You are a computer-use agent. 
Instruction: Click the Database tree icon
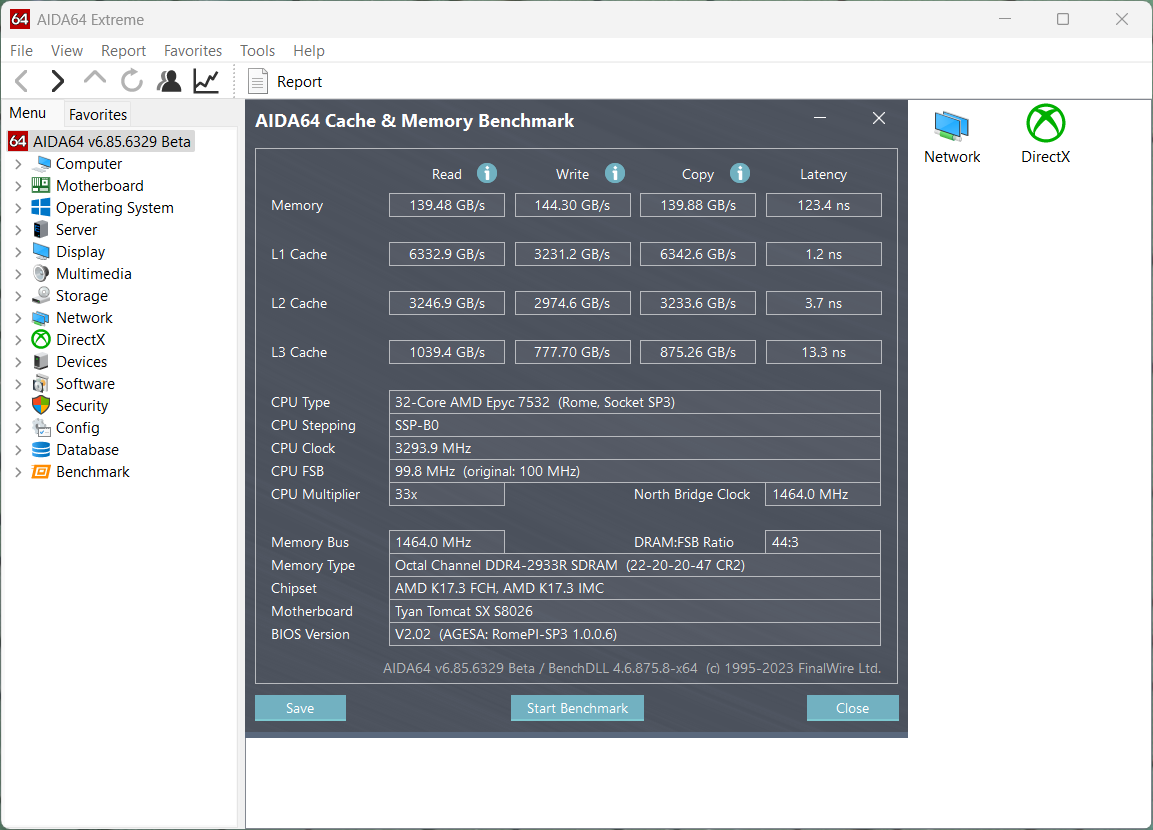pos(41,449)
